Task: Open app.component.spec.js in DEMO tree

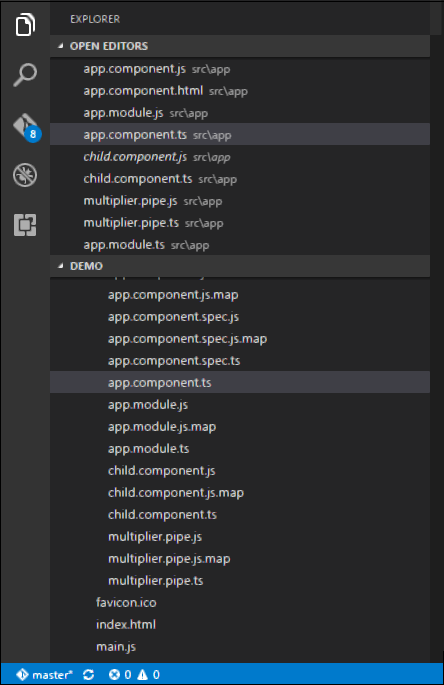Action: coord(240,316)
